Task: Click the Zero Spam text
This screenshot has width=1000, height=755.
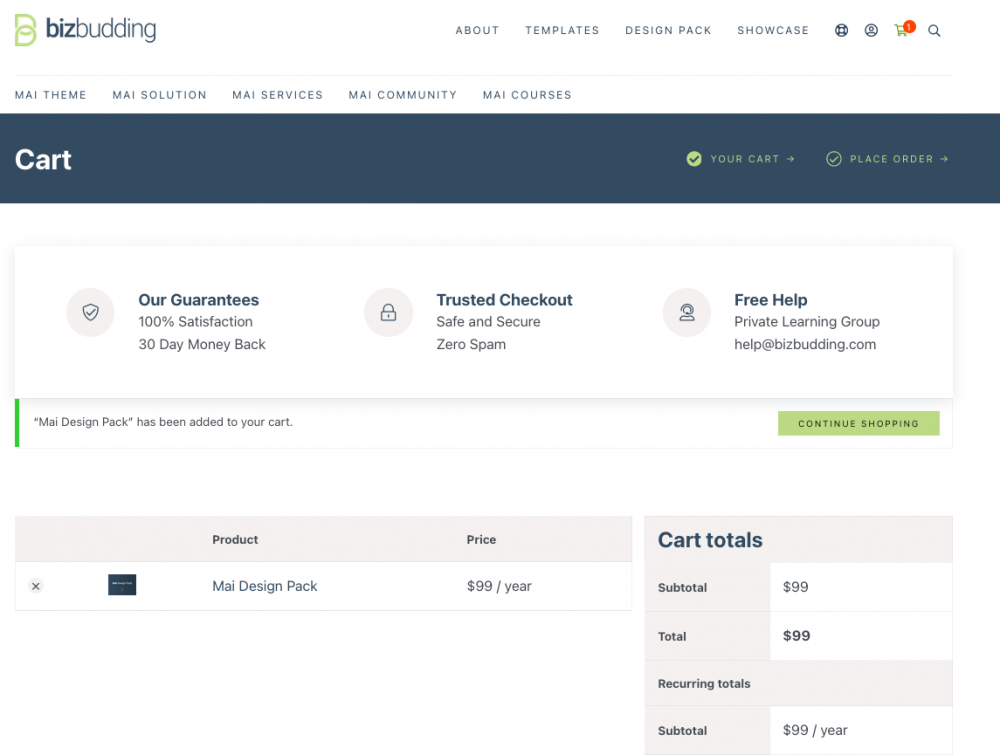Action: (x=471, y=344)
